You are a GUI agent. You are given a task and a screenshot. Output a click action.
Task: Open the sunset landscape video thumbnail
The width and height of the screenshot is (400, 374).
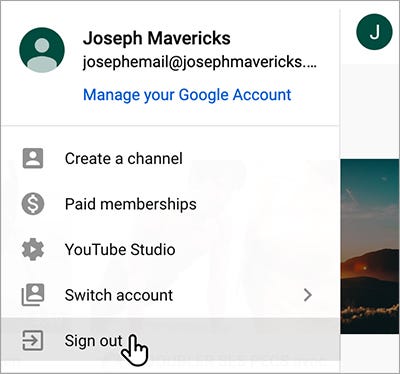point(369,246)
